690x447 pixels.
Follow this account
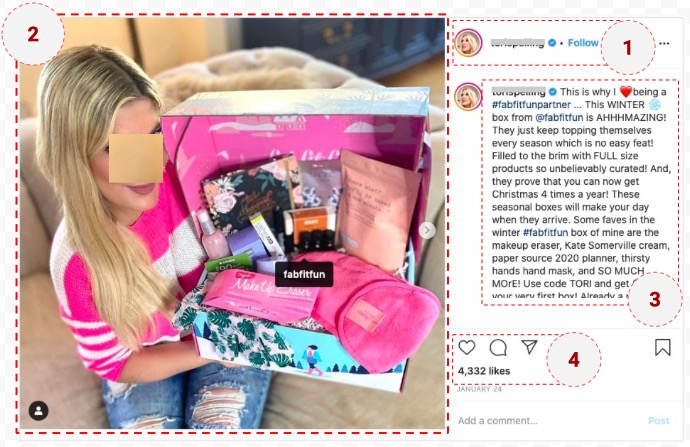583,43
